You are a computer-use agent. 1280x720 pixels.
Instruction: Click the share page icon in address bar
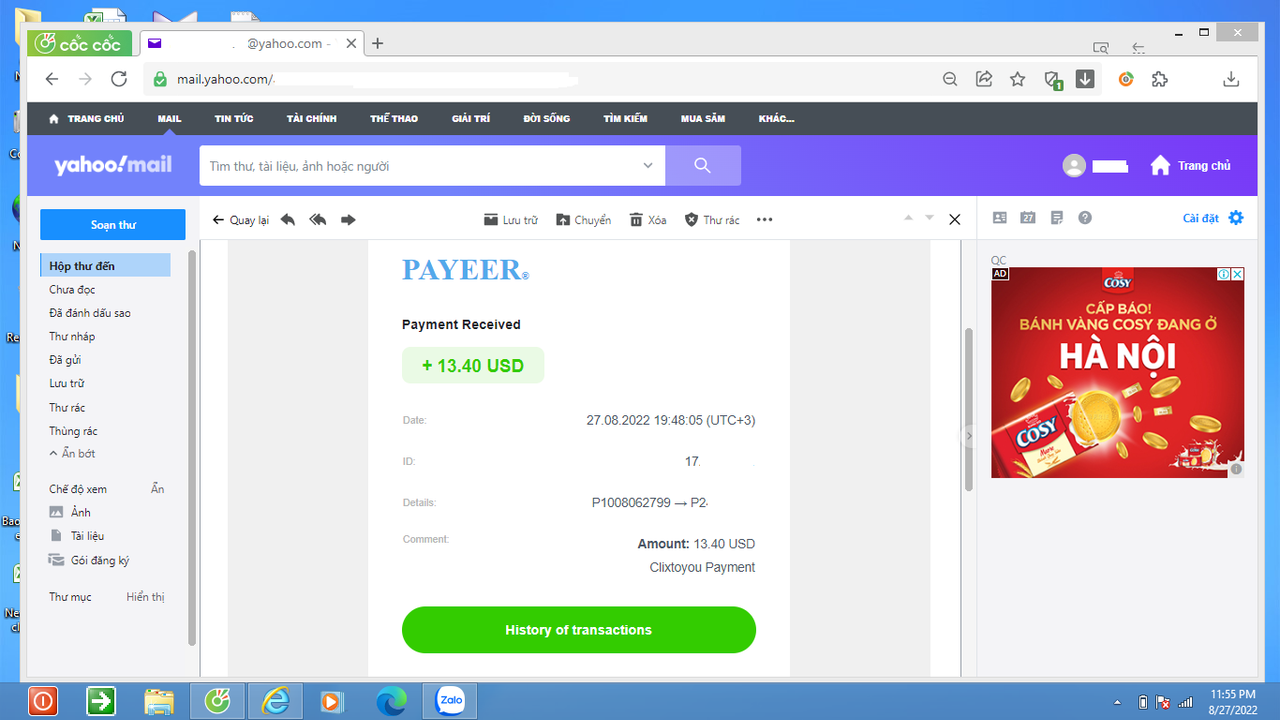(x=984, y=79)
